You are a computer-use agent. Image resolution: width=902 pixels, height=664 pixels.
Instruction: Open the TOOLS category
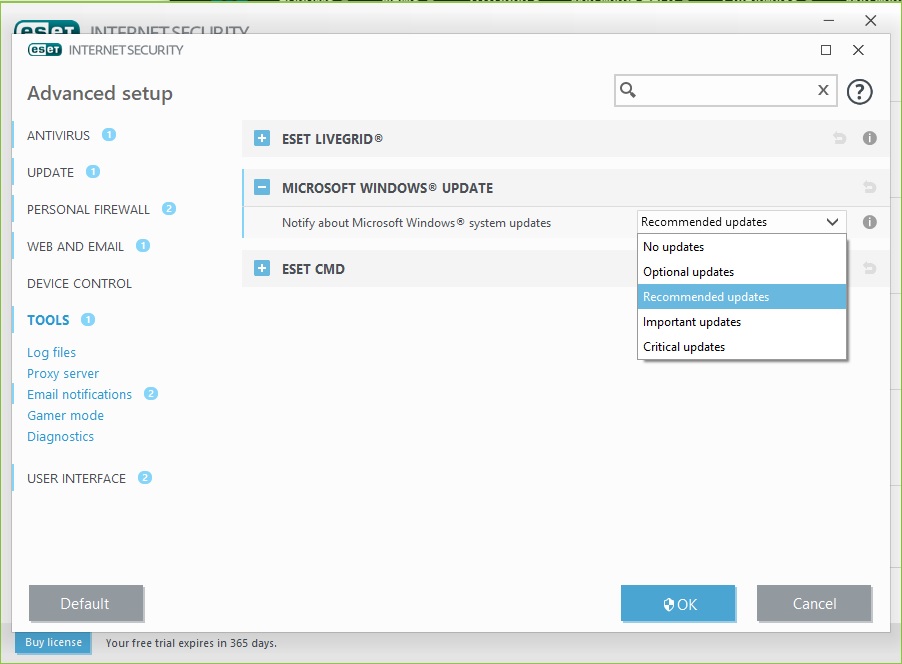(48, 320)
